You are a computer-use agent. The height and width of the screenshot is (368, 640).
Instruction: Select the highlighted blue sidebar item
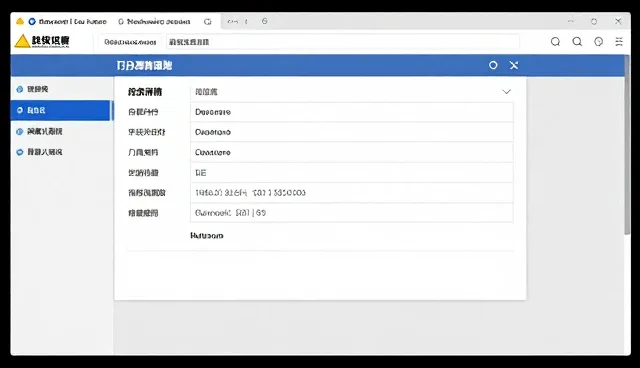click(61, 111)
